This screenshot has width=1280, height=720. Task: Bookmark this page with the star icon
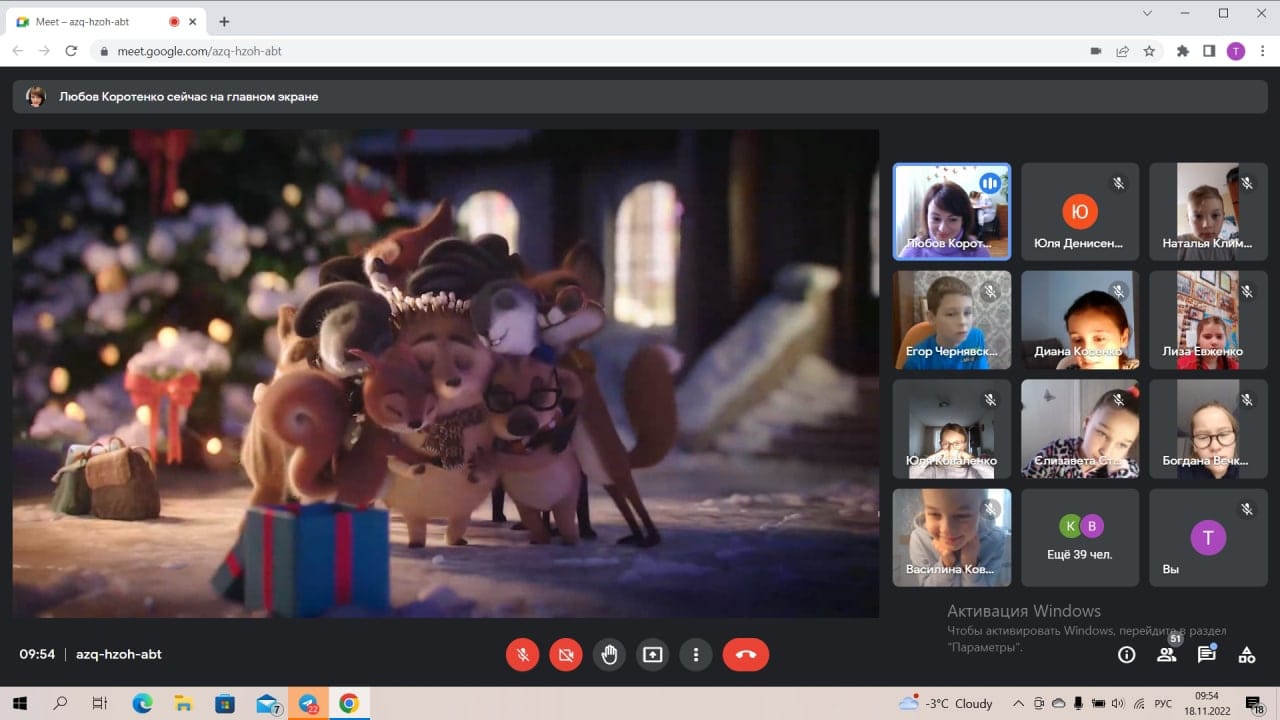pyautogui.click(x=1150, y=51)
